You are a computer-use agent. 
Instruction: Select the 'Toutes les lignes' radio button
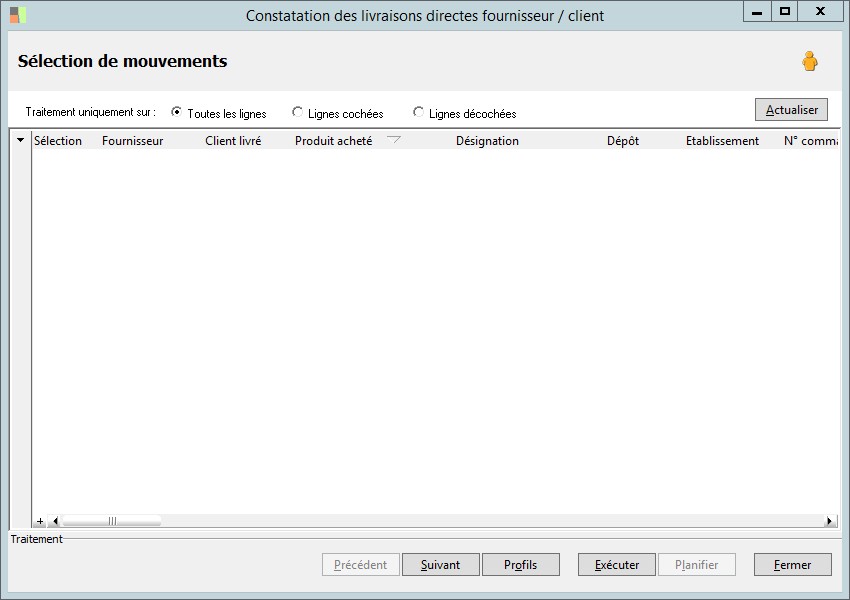[176, 112]
